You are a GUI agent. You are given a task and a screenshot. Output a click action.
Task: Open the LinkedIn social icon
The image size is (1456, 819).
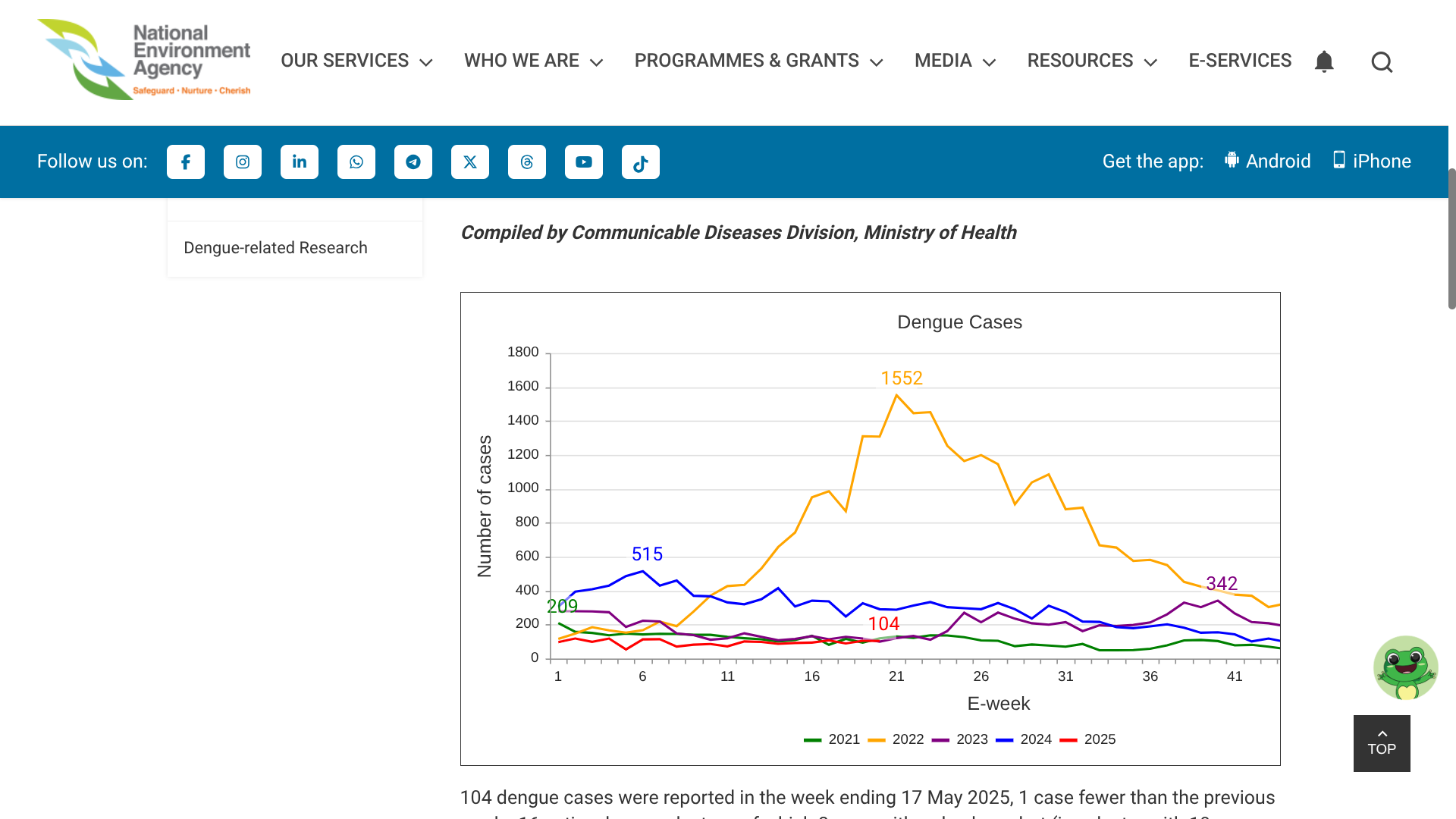300,162
